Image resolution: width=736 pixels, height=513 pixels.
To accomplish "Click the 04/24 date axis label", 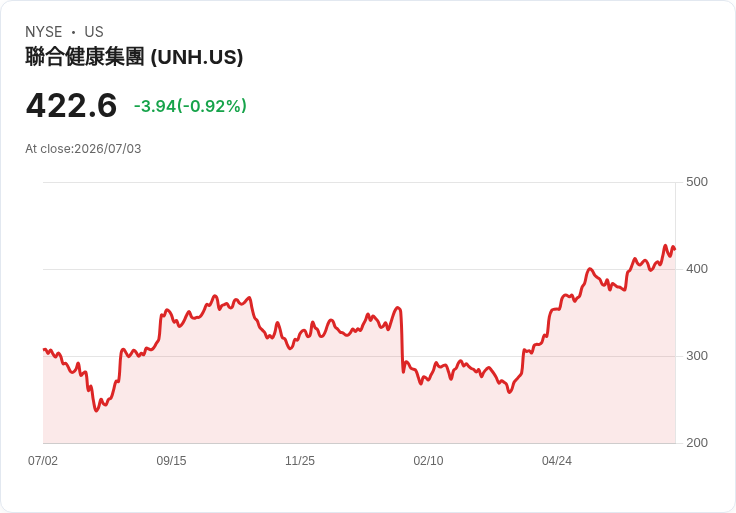I will click(557, 461).
